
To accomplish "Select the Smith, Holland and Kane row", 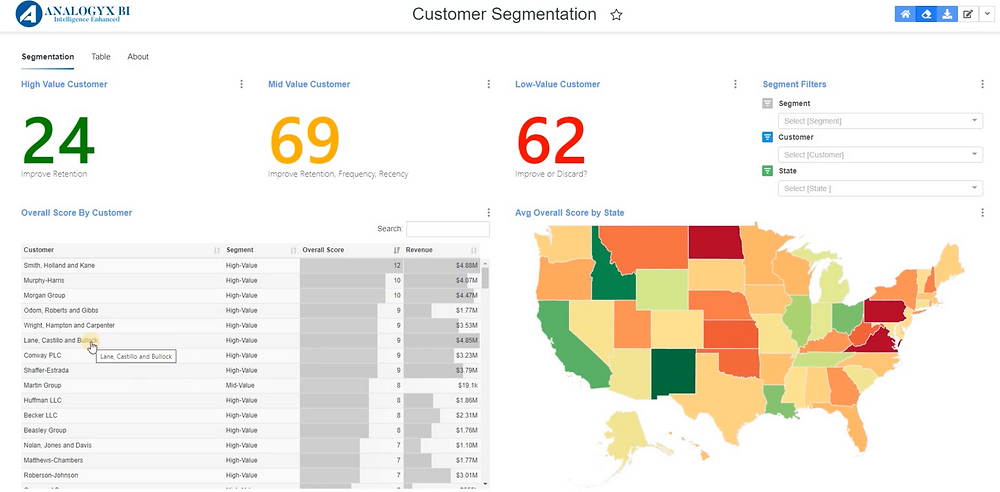I will point(251,265).
